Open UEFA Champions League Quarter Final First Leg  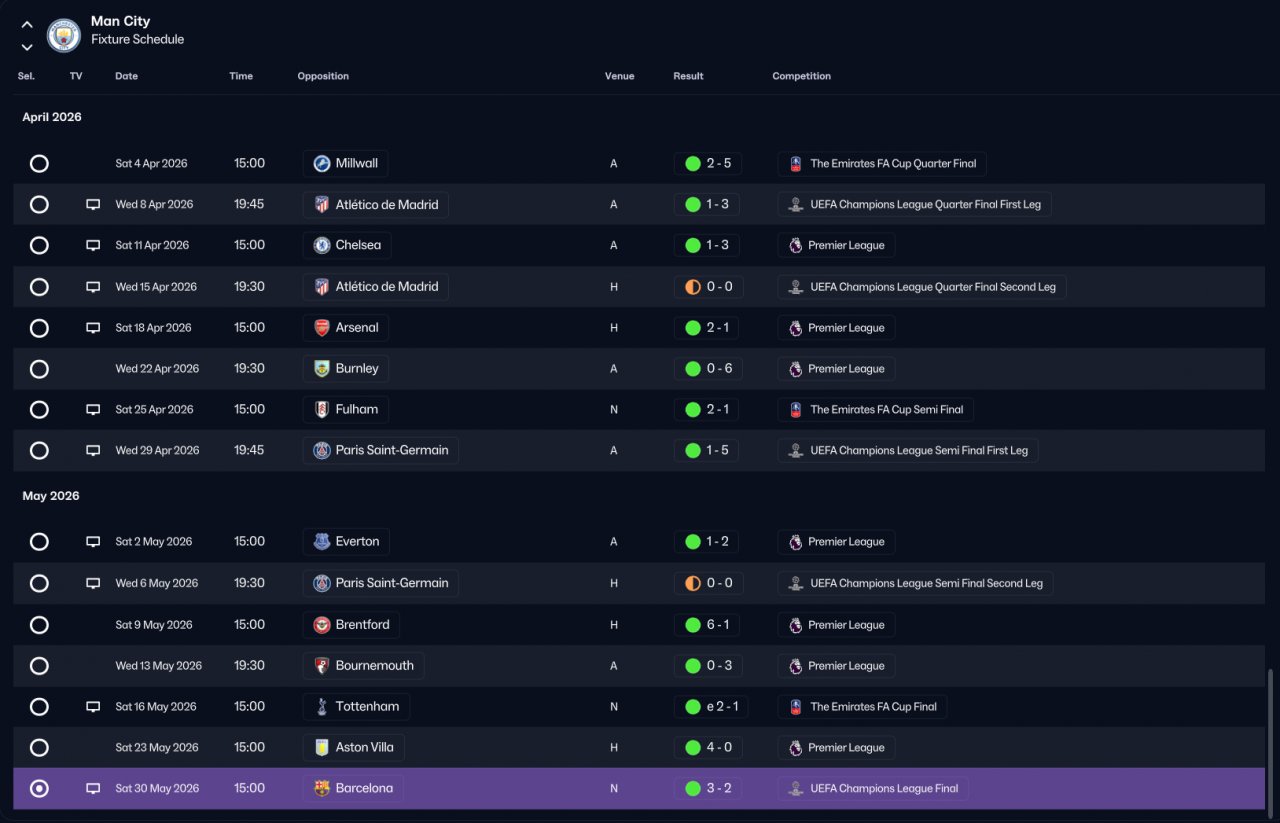[914, 204]
